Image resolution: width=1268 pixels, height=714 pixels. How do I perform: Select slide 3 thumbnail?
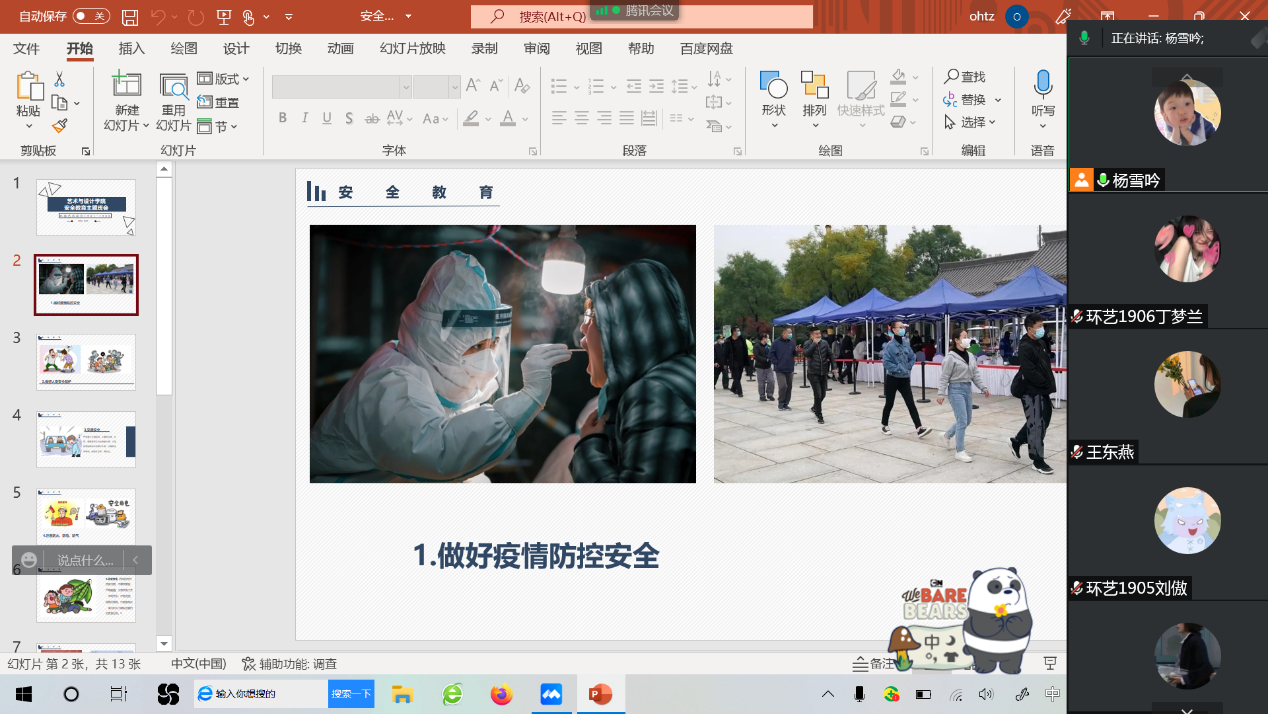[x=86, y=362]
